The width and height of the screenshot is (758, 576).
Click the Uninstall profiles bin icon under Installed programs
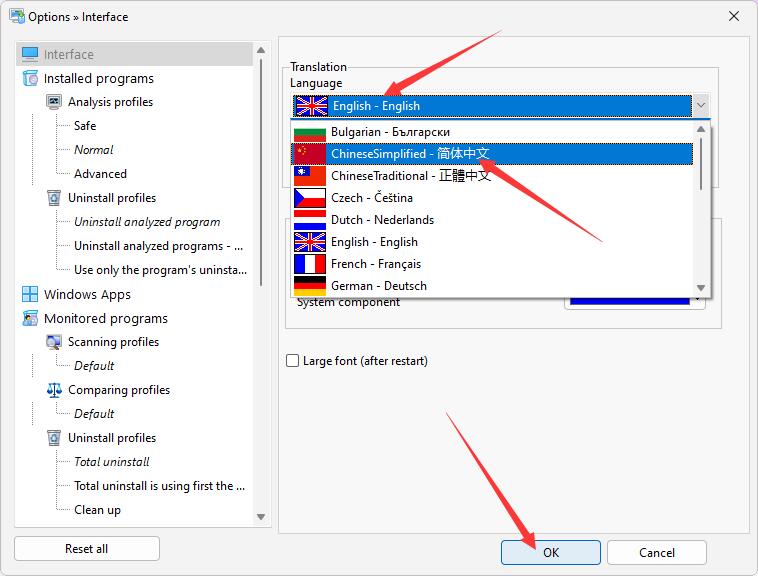[54, 198]
